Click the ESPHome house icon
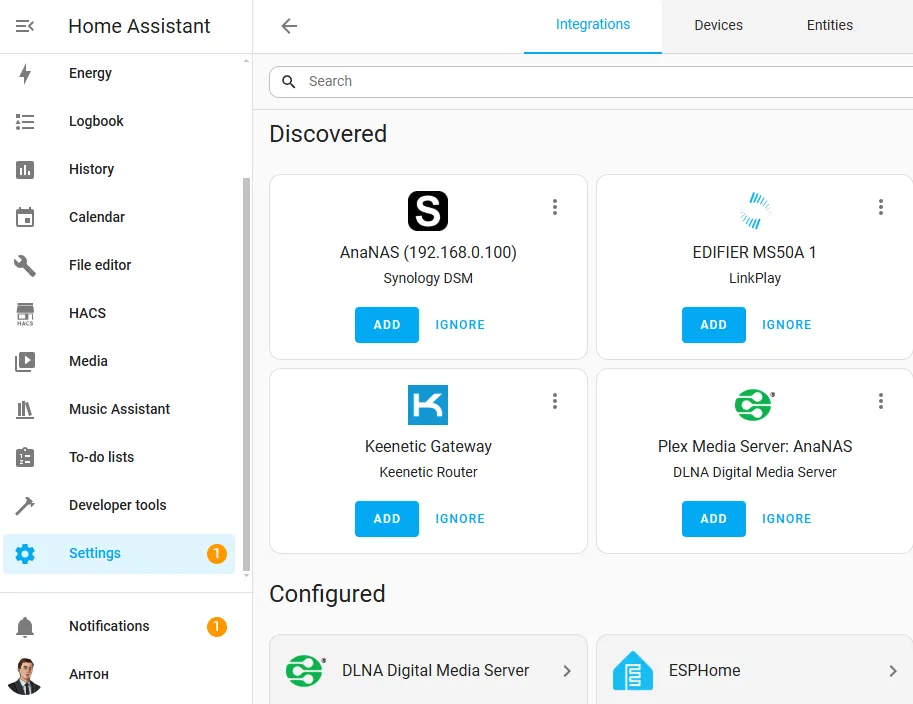Screen dimensions: 913x704 click(x=633, y=670)
